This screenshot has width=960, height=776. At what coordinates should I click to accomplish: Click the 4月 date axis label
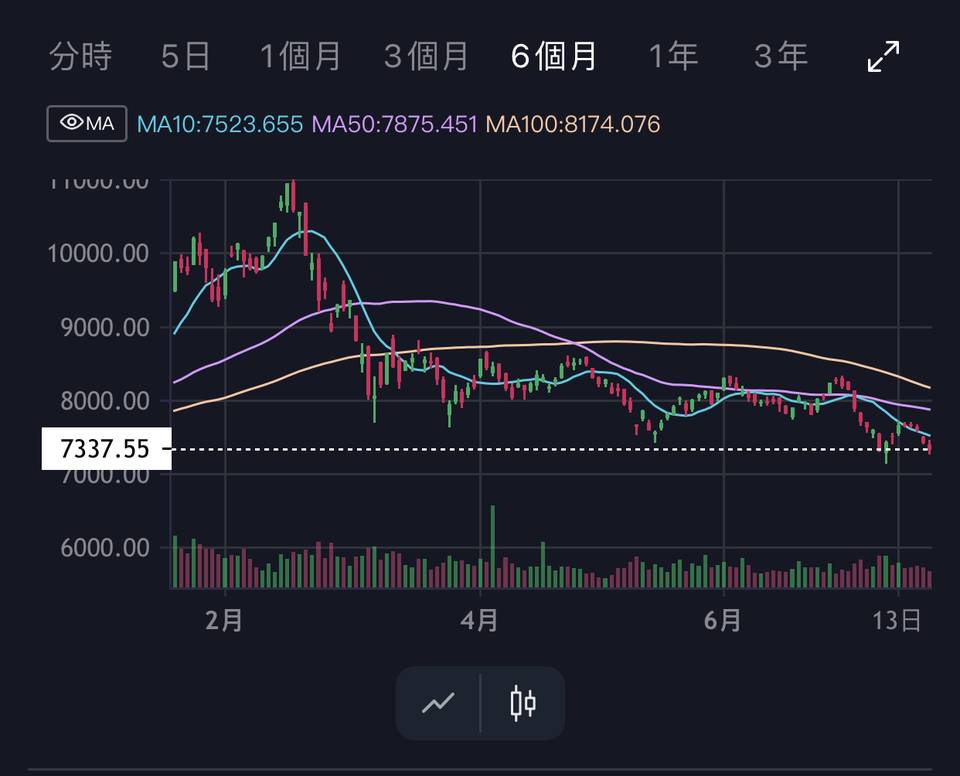tap(479, 620)
